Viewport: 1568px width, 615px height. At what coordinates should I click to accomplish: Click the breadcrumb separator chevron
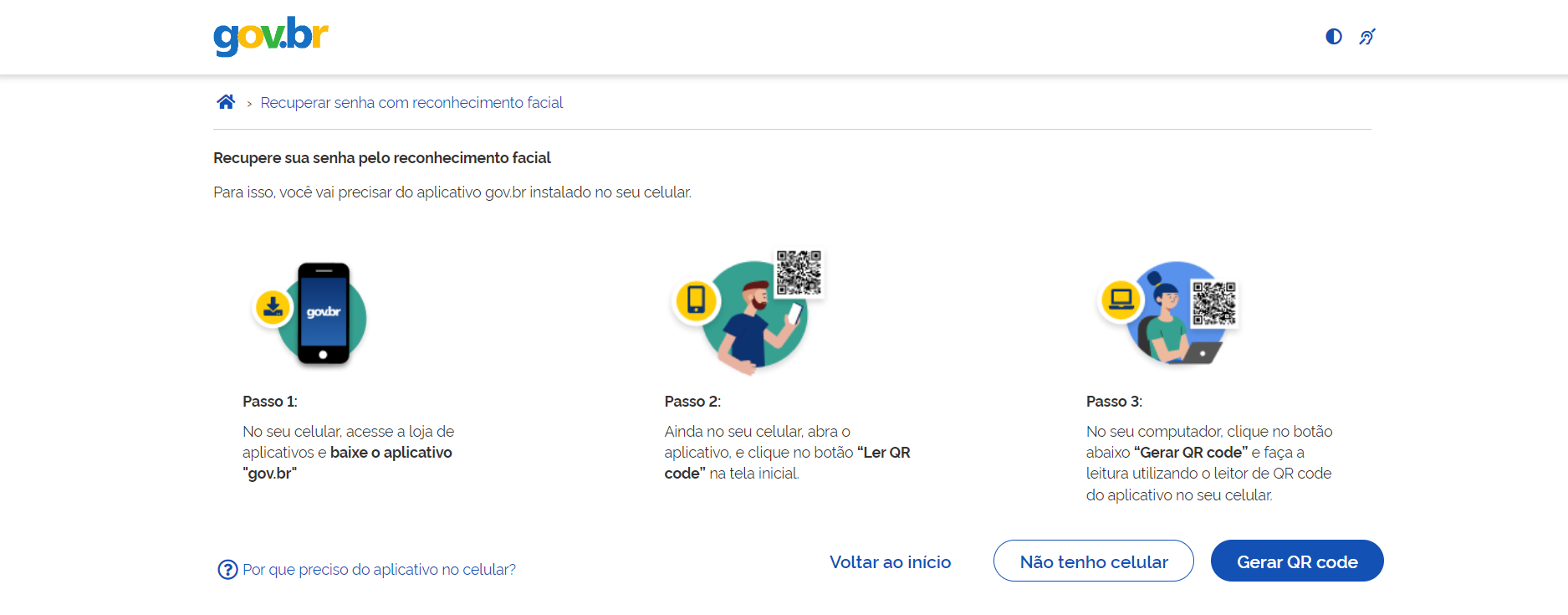(249, 104)
